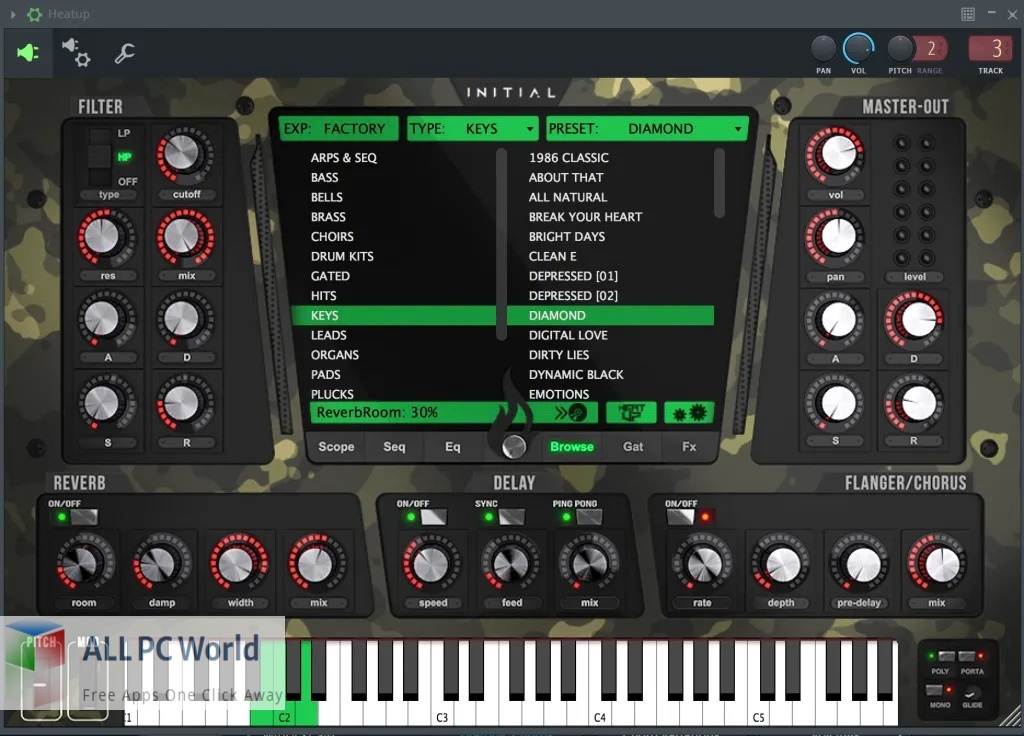Click the TRACK number 3 box
The height and width of the screenshot is (736, 1024).
990,48
